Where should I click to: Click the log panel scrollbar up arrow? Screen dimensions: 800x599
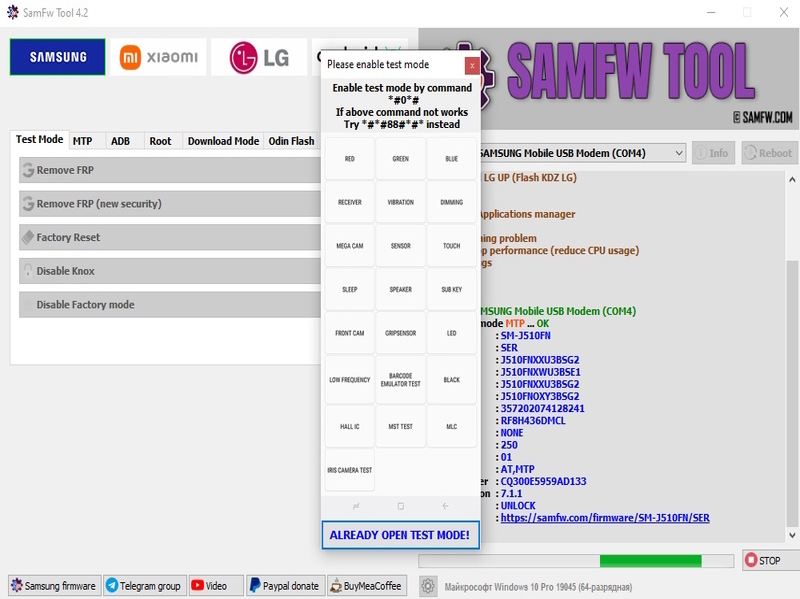[792, 180]
